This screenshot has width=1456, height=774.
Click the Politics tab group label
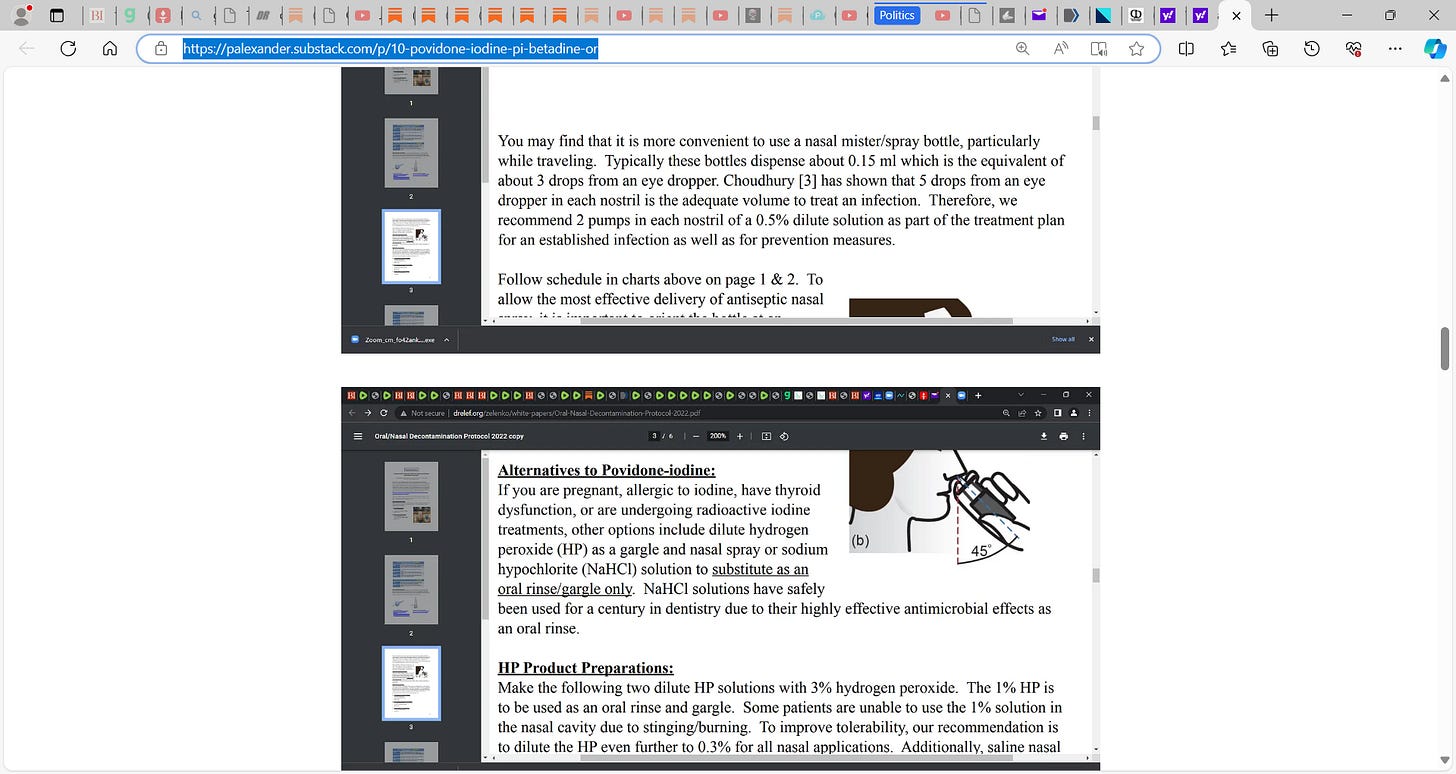[896, 15]
